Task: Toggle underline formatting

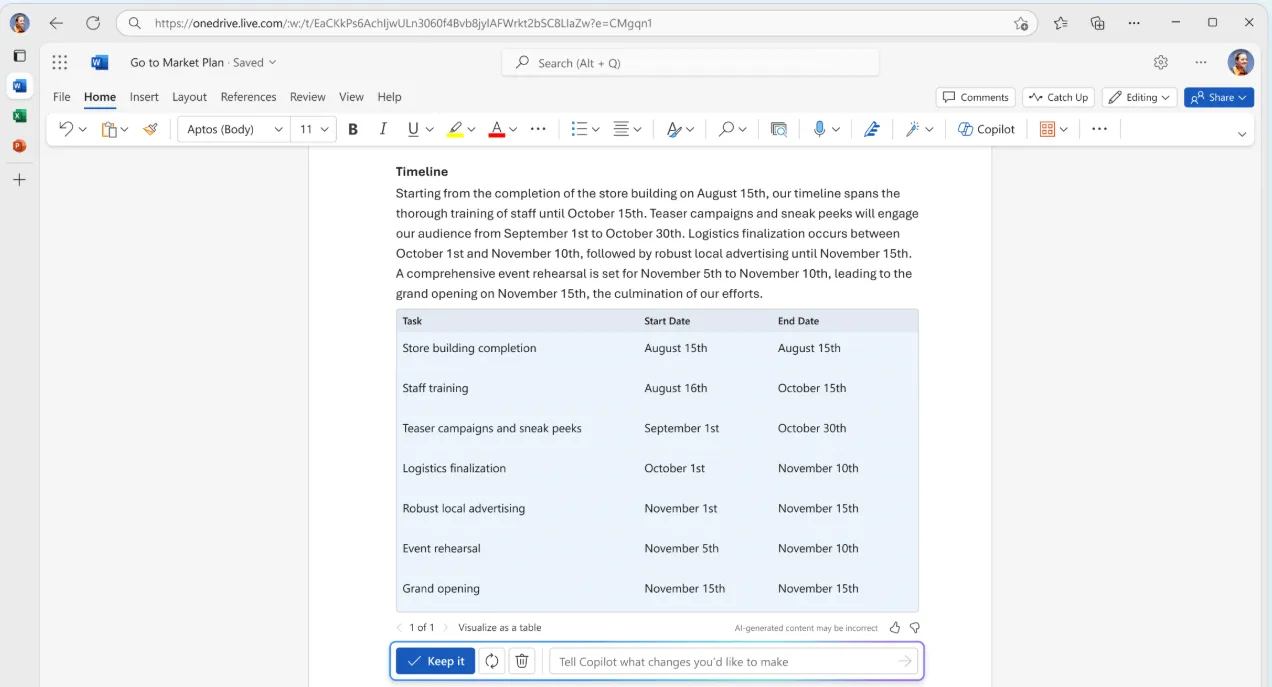Action: coord(413,129)
